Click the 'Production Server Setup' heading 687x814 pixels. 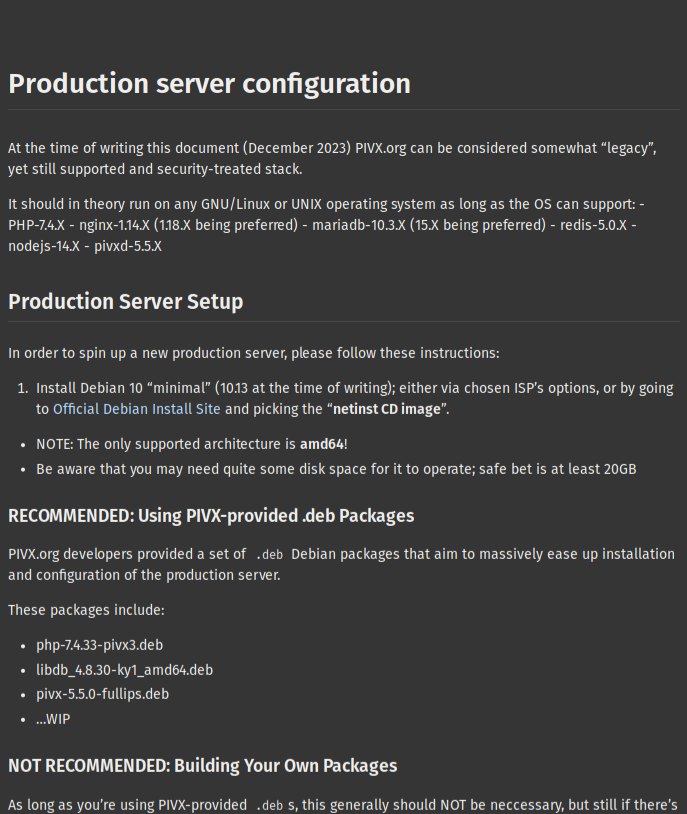tap(126, 302)
